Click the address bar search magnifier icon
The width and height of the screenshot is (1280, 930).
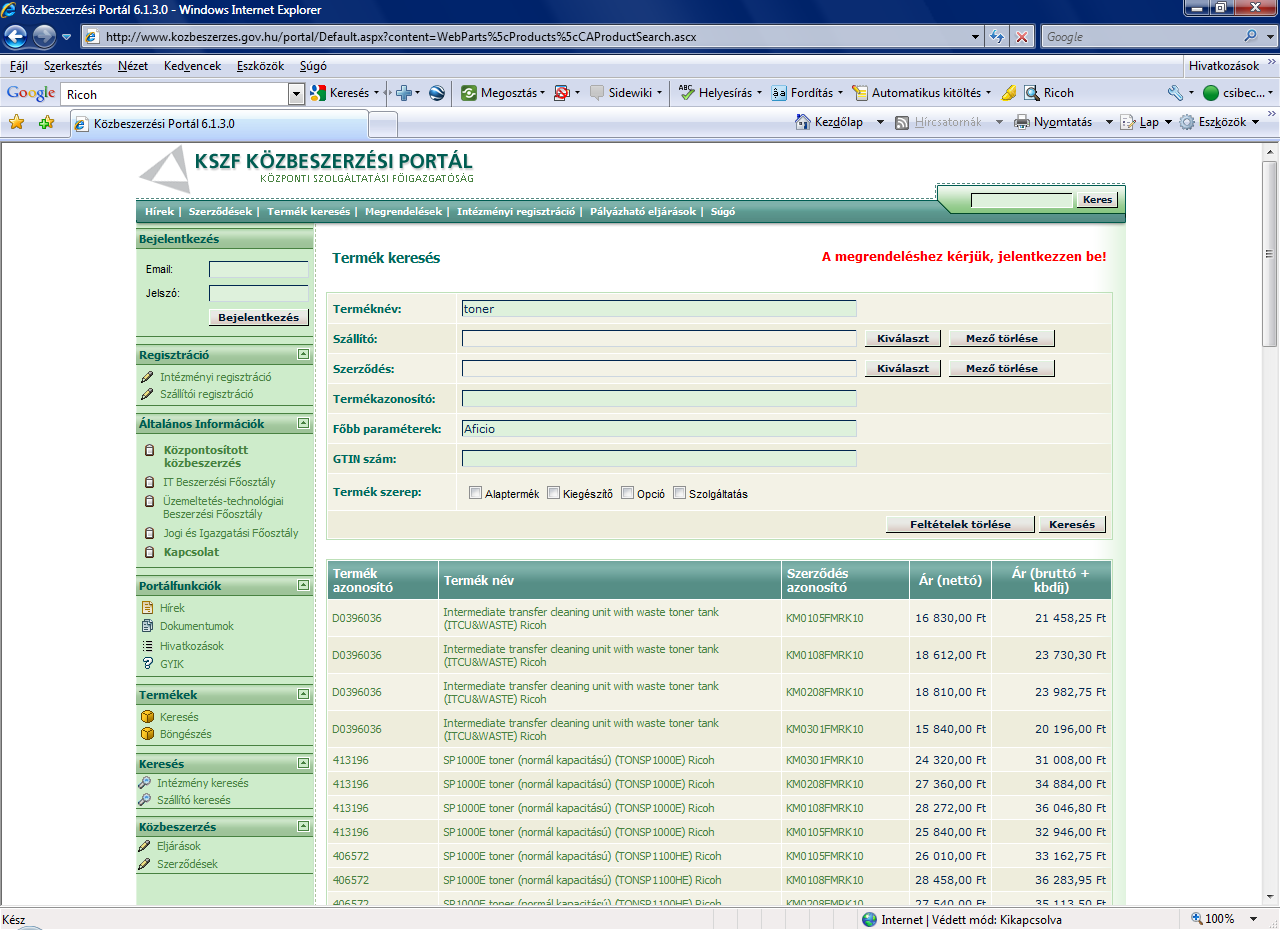pyautogui.click(x=1251, y=37)
